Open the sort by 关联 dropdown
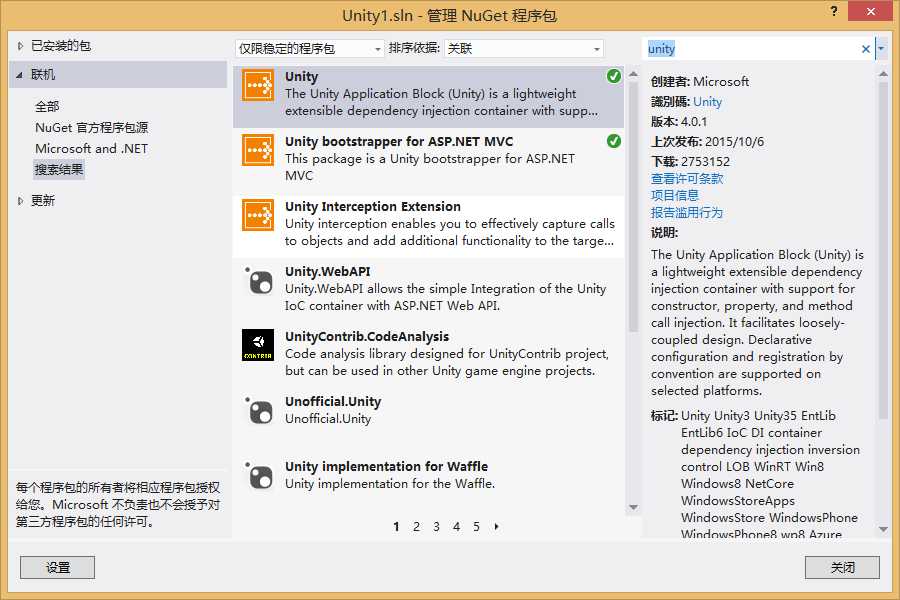This screenshot has width=900, height=600. [524, 49]
